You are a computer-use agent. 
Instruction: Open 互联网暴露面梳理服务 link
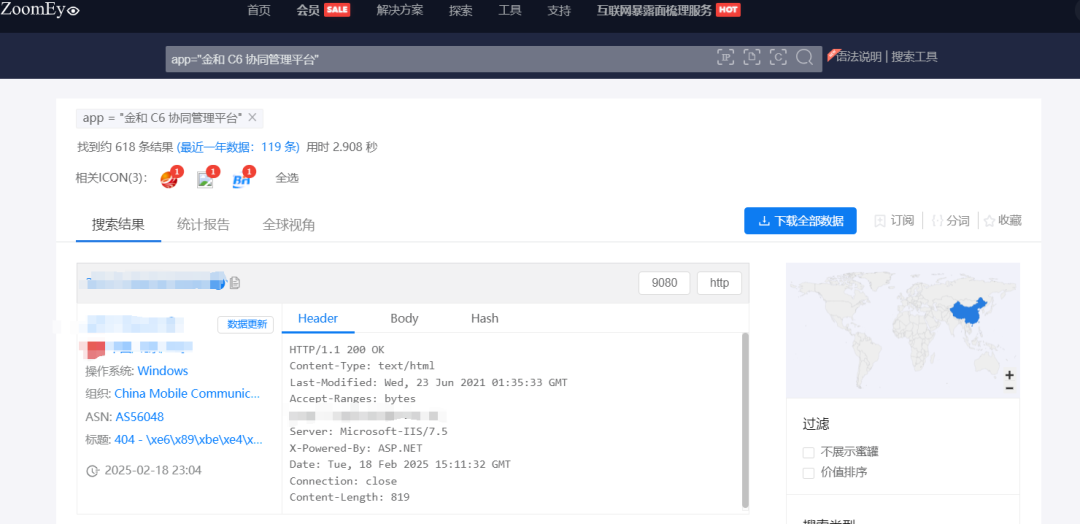pos(654,10)
